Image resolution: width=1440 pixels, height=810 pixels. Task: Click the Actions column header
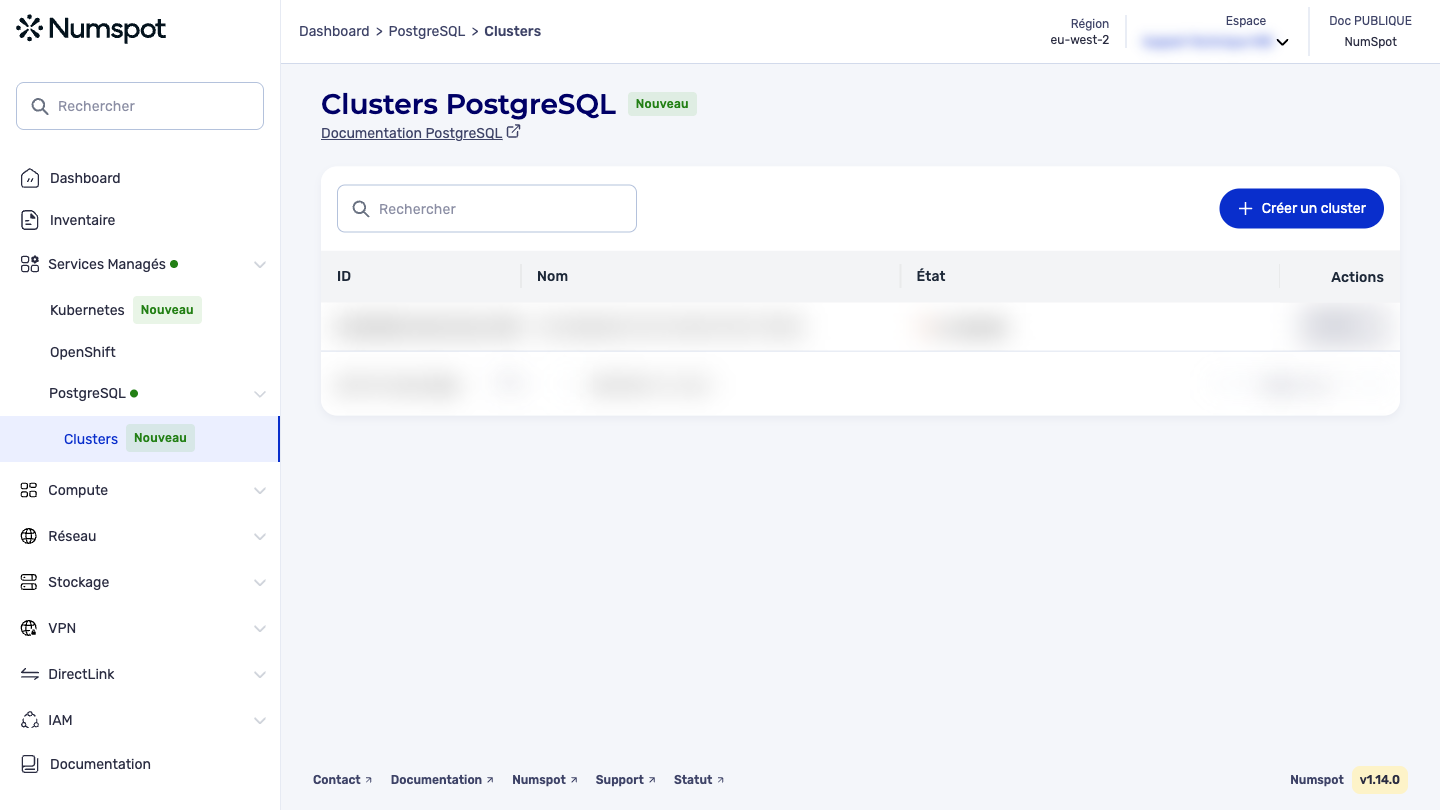pos(1357,277)
